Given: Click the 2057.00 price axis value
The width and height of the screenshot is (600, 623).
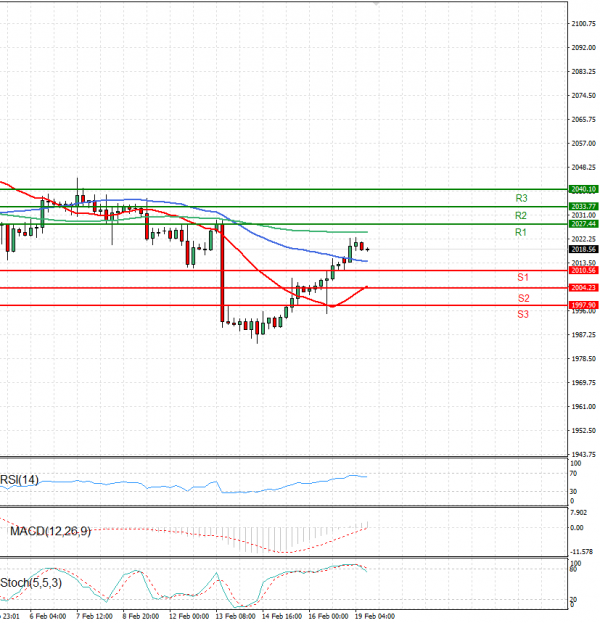Looking at the screenshot, I should point(583,143).
